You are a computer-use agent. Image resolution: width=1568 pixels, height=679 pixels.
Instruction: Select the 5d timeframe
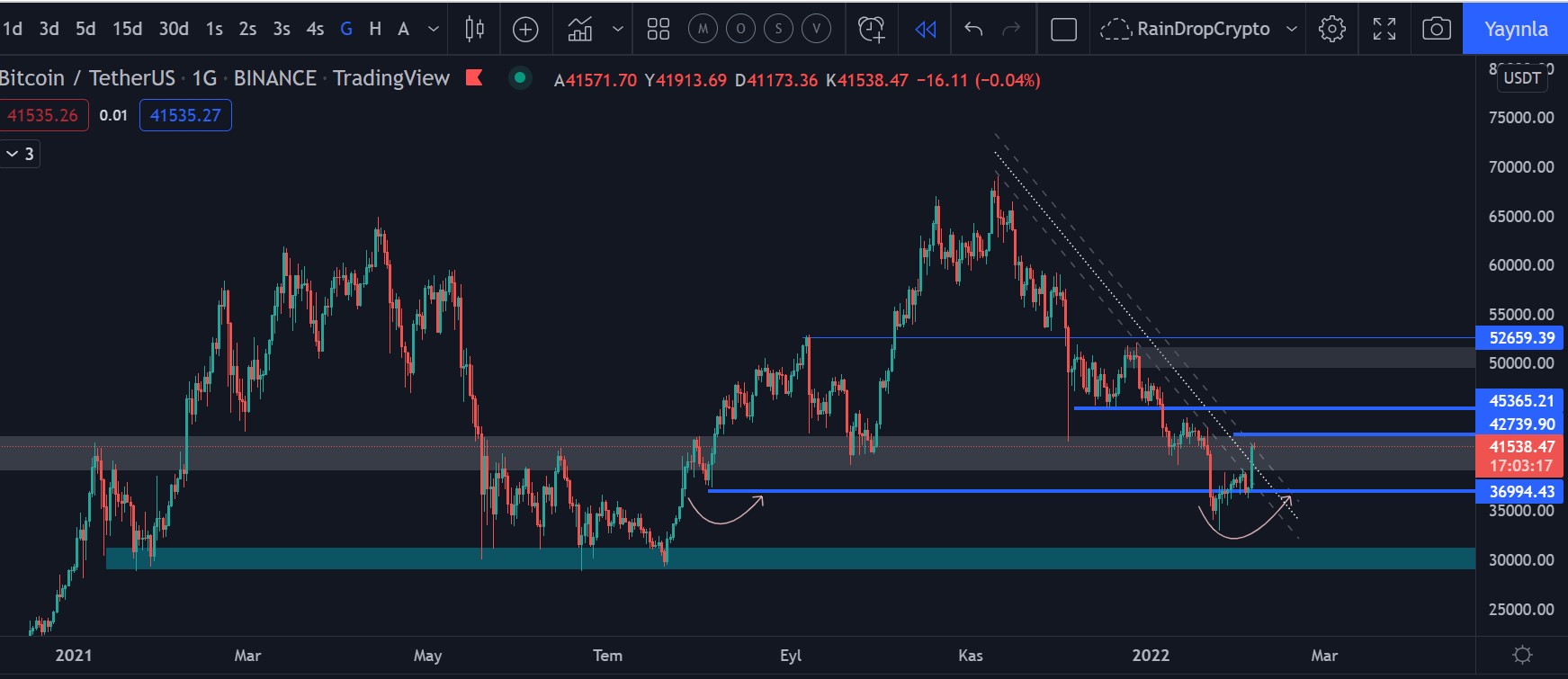pos(85,29)
